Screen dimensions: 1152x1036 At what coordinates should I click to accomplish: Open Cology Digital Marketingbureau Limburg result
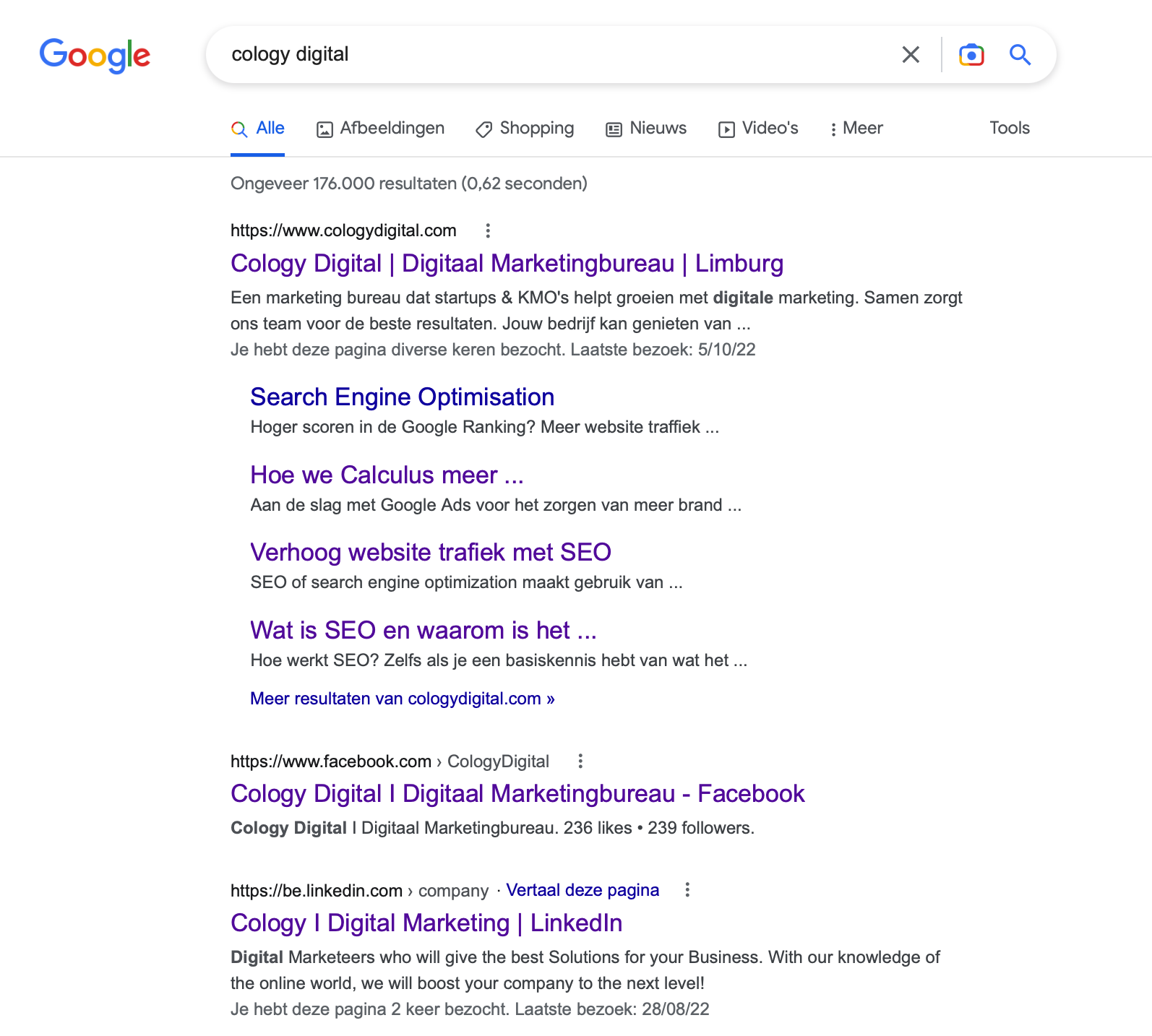[x=507, y=264]
